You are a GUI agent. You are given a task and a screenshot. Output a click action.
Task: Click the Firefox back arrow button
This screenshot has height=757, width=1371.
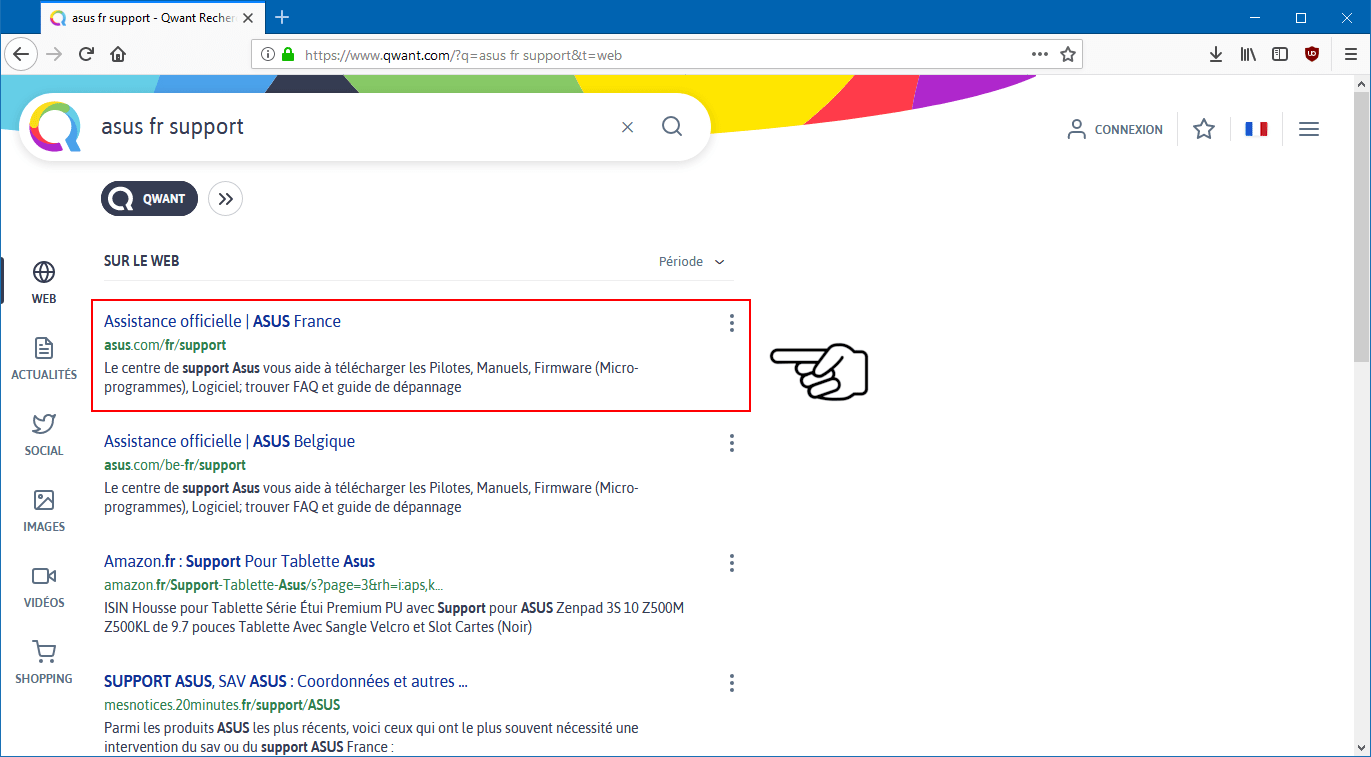tap(22, 54)
